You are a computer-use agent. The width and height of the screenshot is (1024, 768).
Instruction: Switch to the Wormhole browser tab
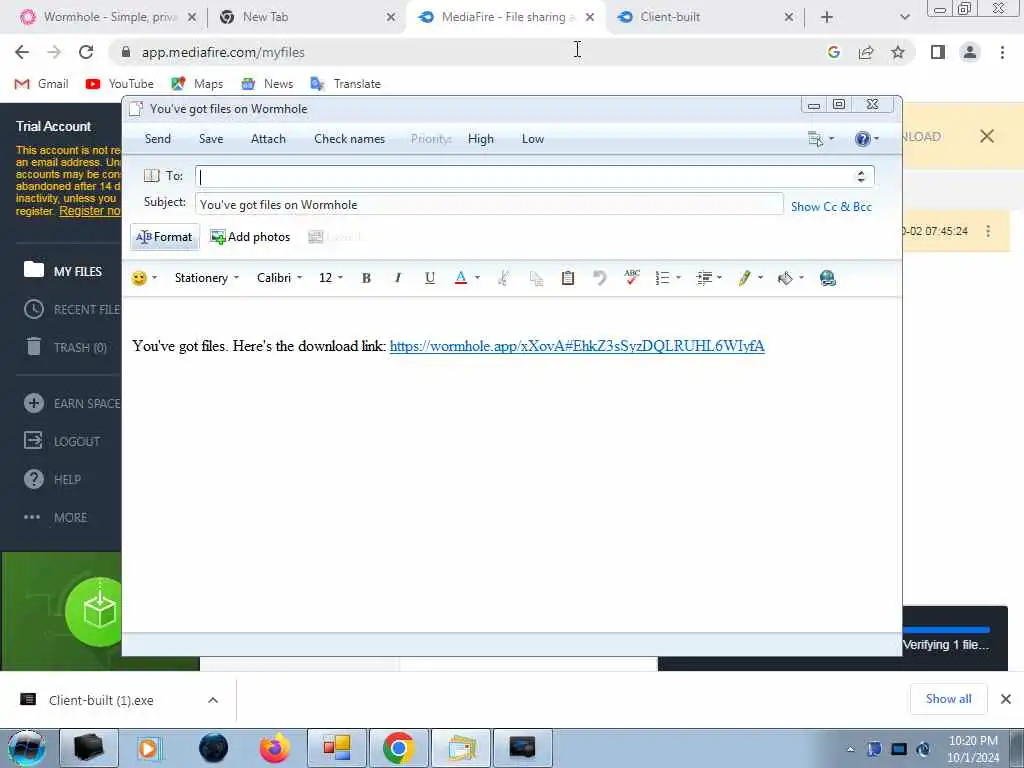[109, 17]
